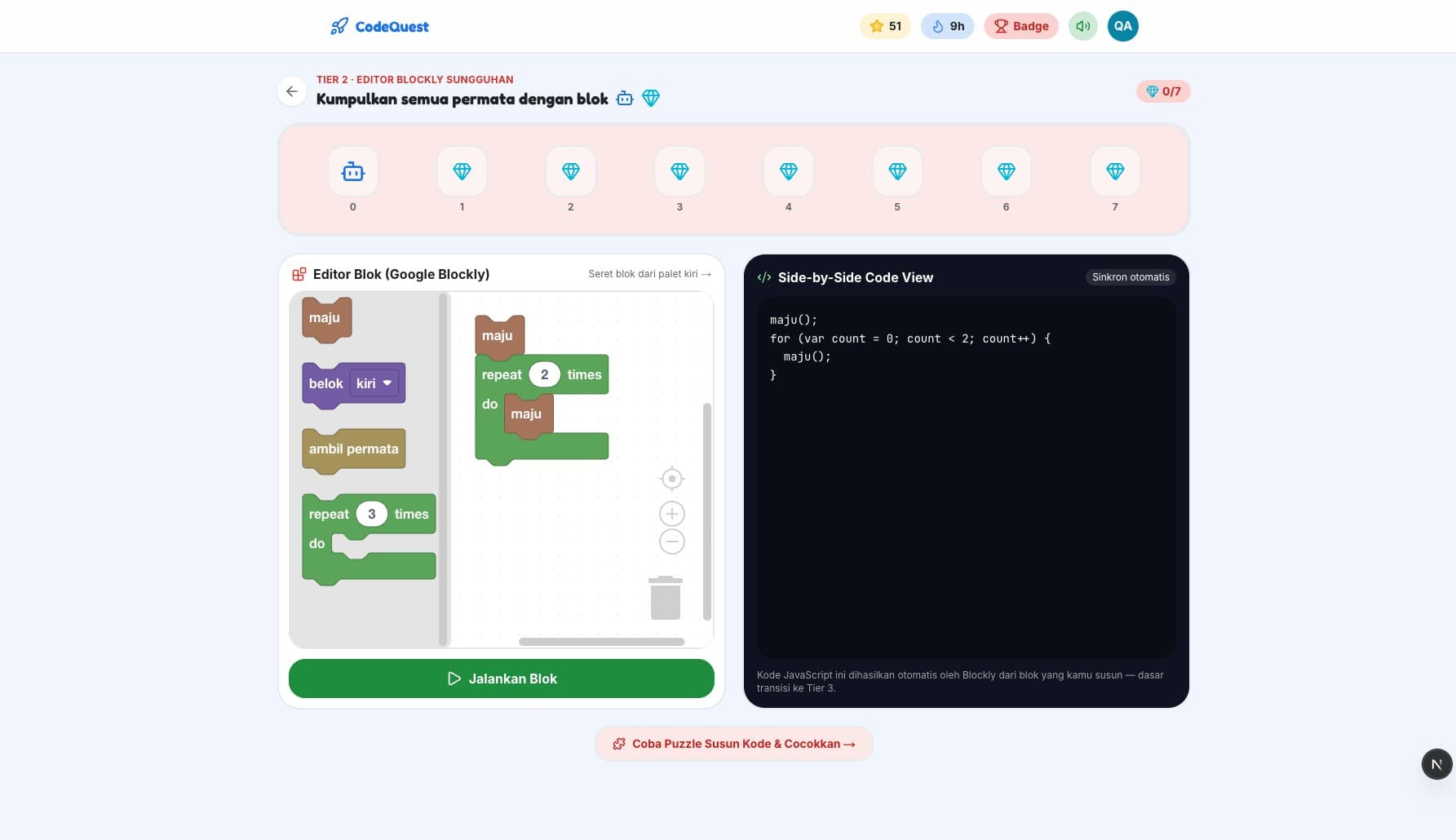The width and height of the screenshot is (1456, 840).
Task: Click the Blockly trash can
Action: click(666, 598)
